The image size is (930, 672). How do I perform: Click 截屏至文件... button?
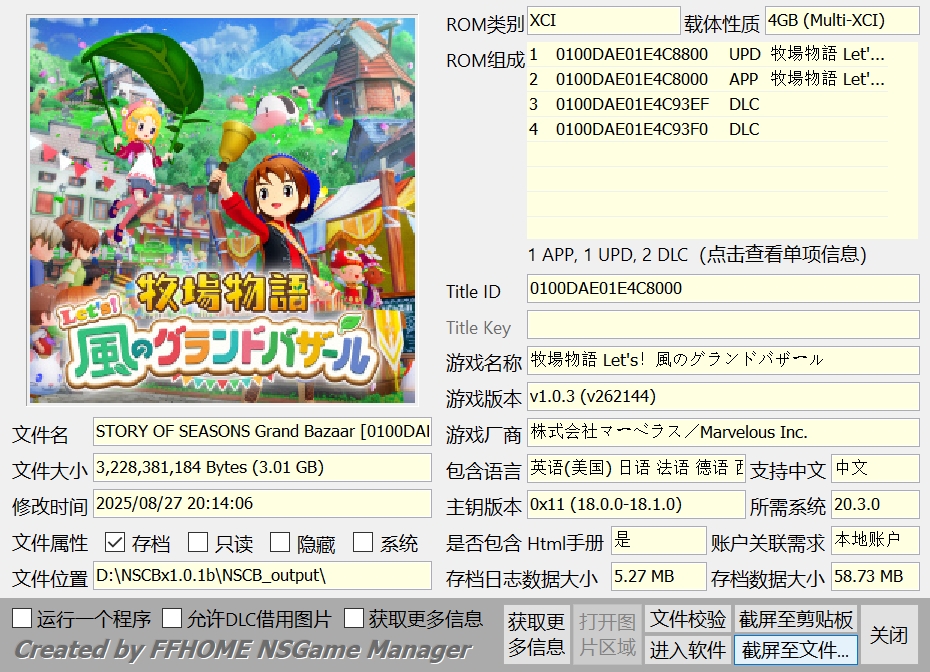pos(795,650)
